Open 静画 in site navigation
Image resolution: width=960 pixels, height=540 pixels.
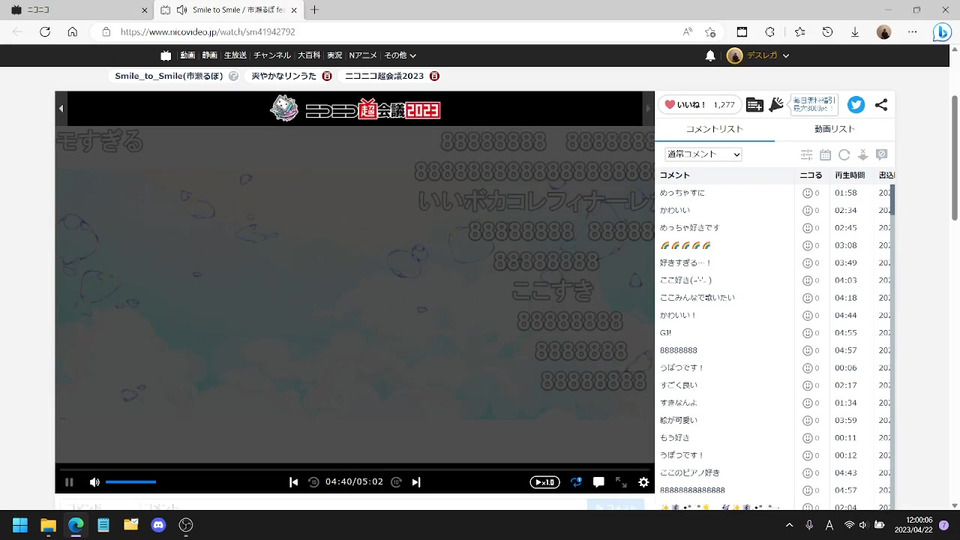tap(209, 55)
